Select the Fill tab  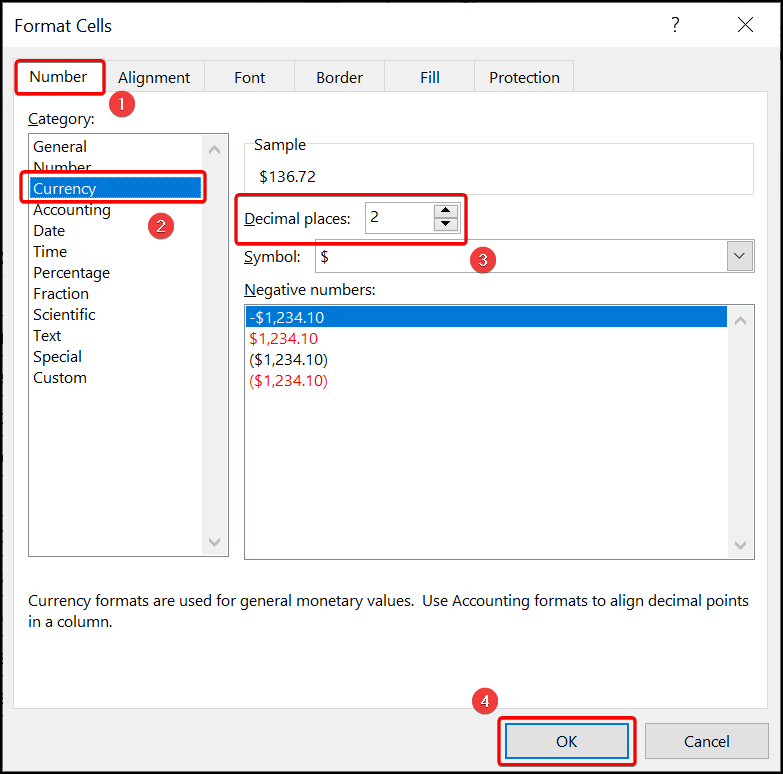click(430, 77)
